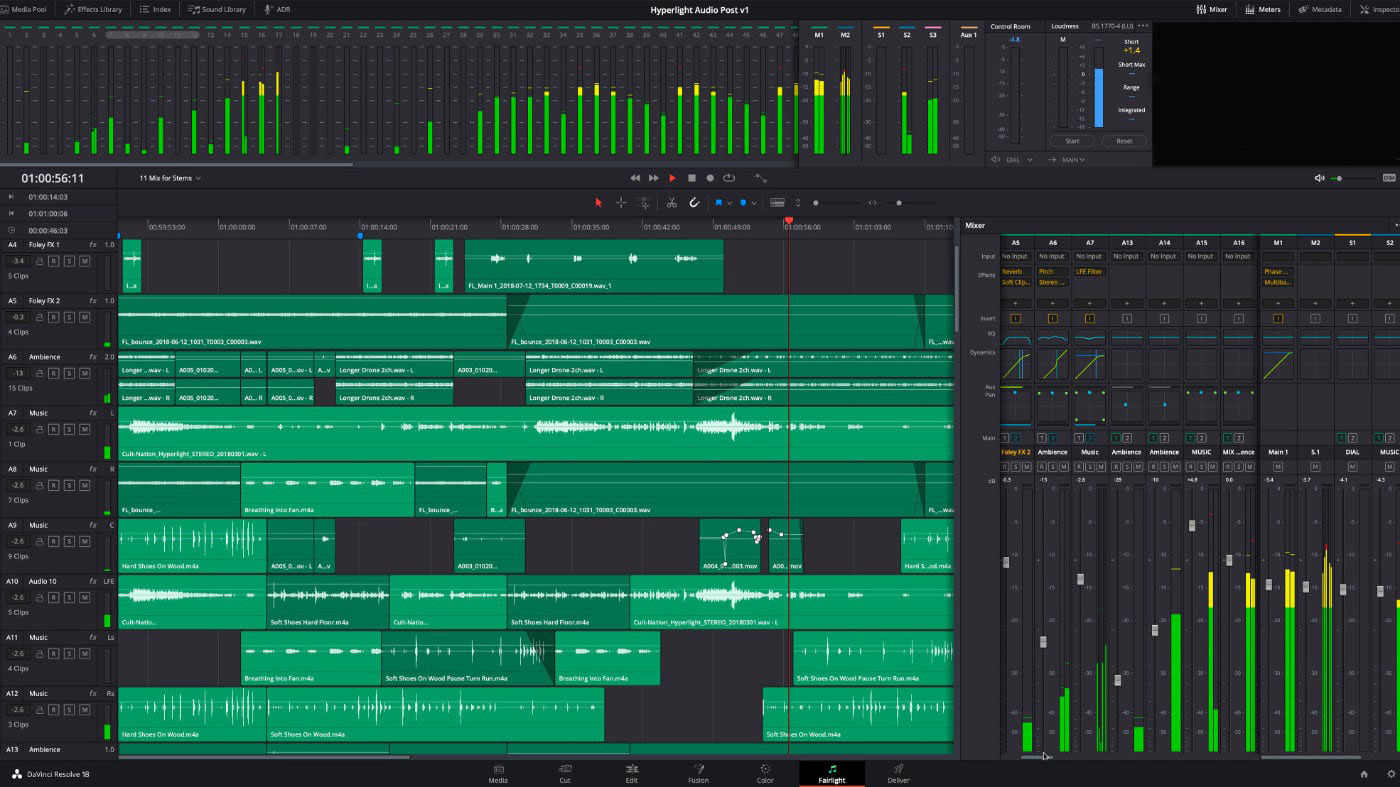Arm recording with the record button
Screen dimensions: 1400x787
coord(710,178)
